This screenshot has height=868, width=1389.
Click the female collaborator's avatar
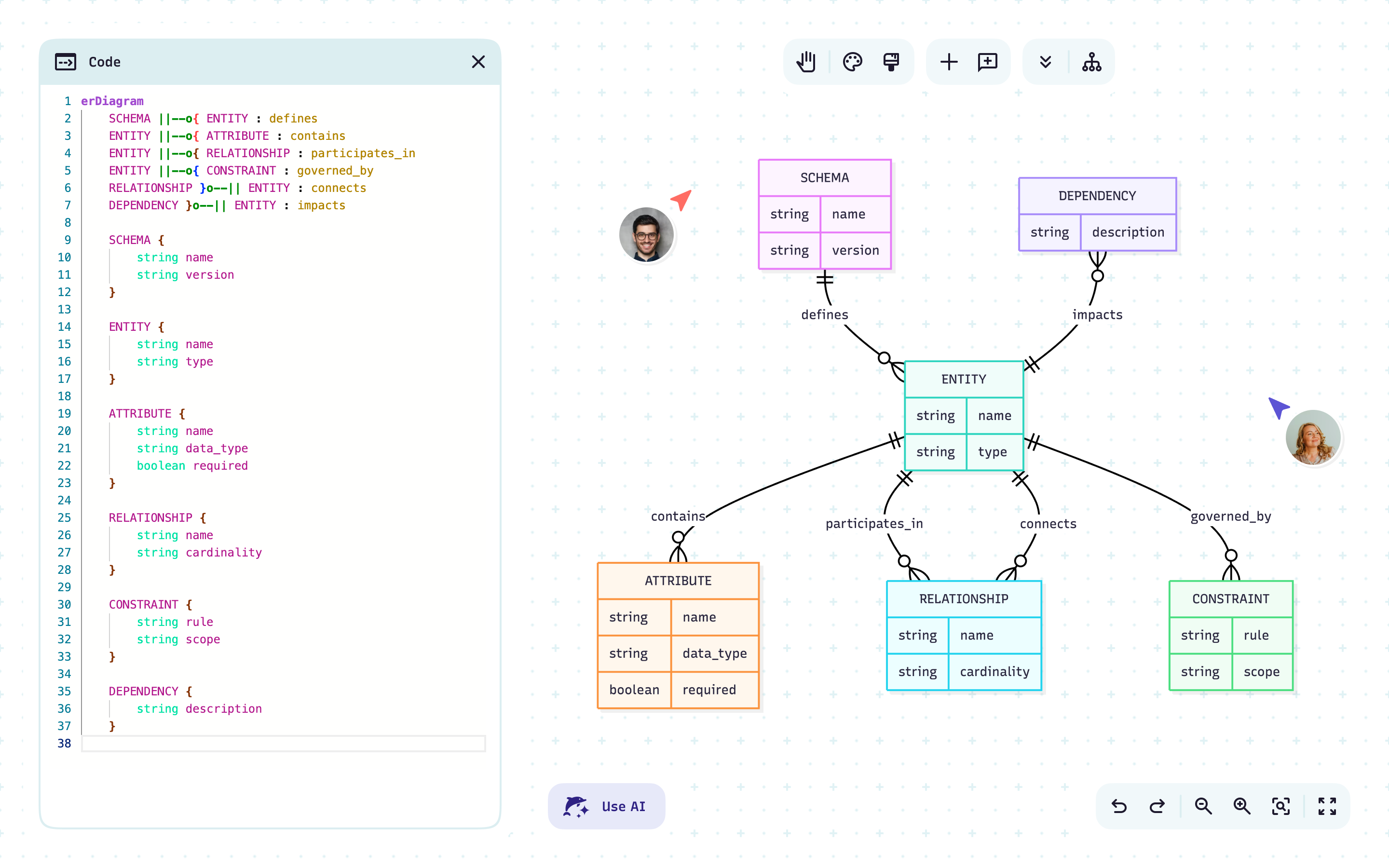(1313, 437)
